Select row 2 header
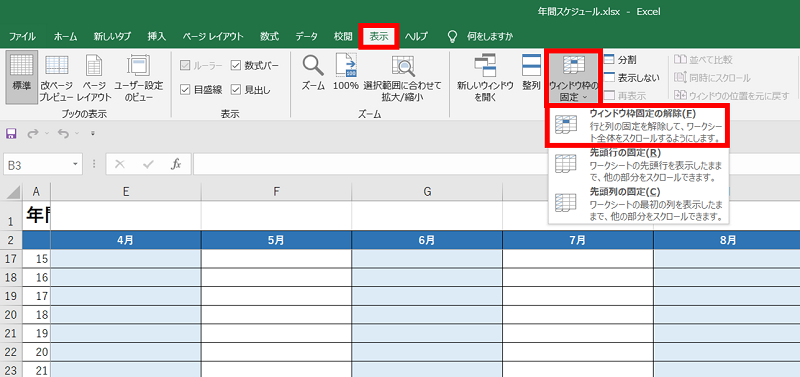The height and width of the screenshot is (377, 800). click(x=11, y=240)
